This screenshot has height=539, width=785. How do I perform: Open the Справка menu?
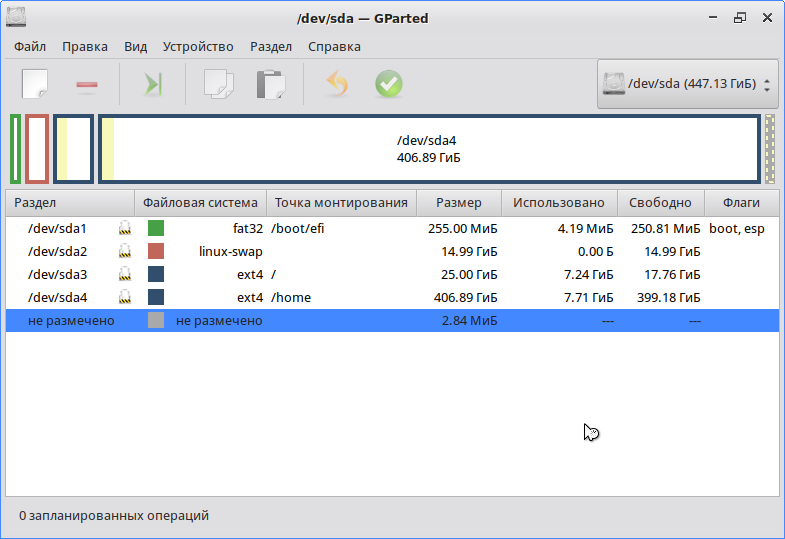point(334,47)
